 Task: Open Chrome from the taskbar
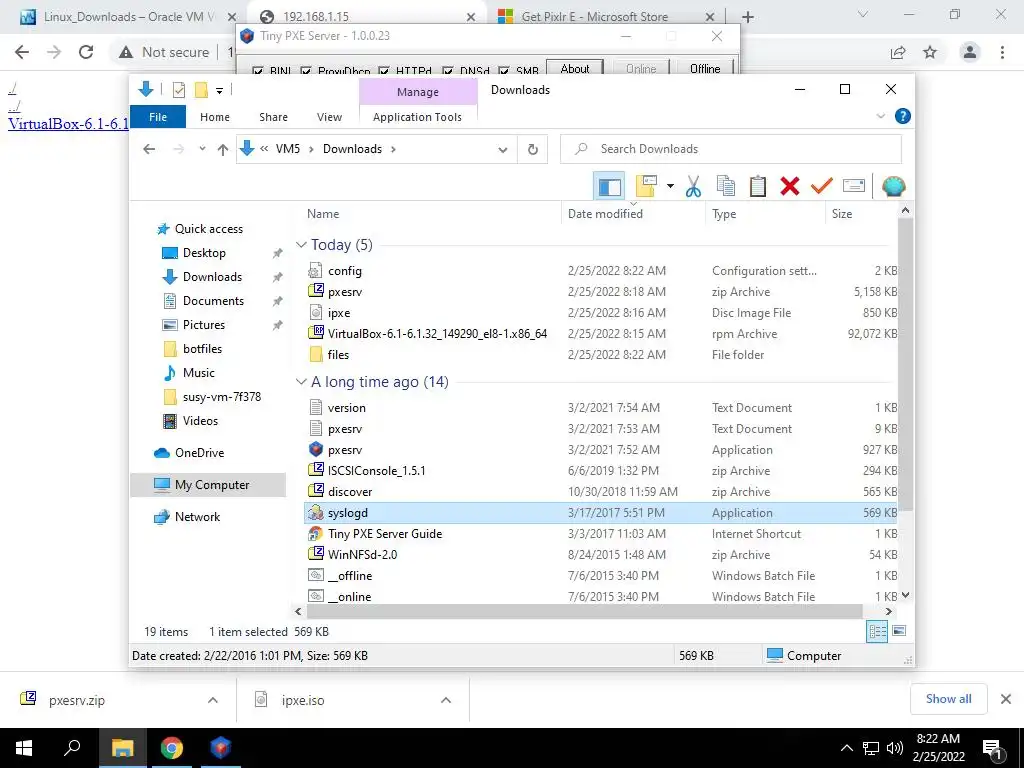172,748
